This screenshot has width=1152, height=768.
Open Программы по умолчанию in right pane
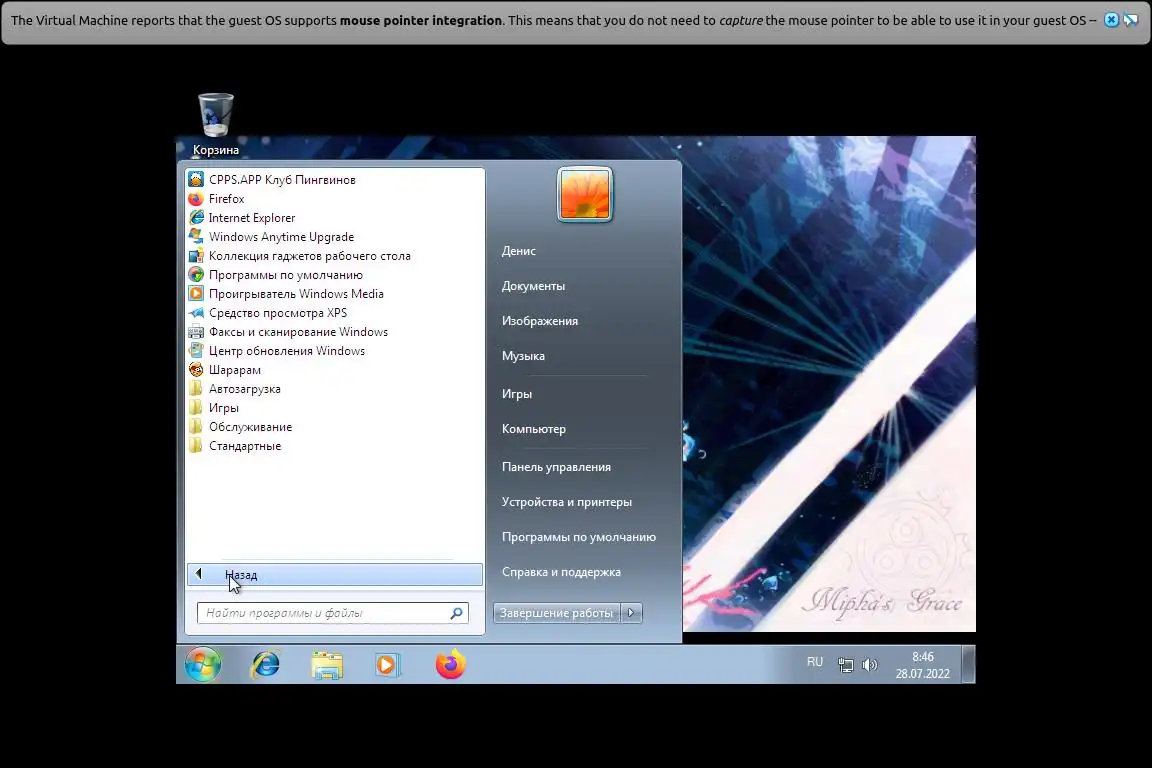click(x=579, y=537)
